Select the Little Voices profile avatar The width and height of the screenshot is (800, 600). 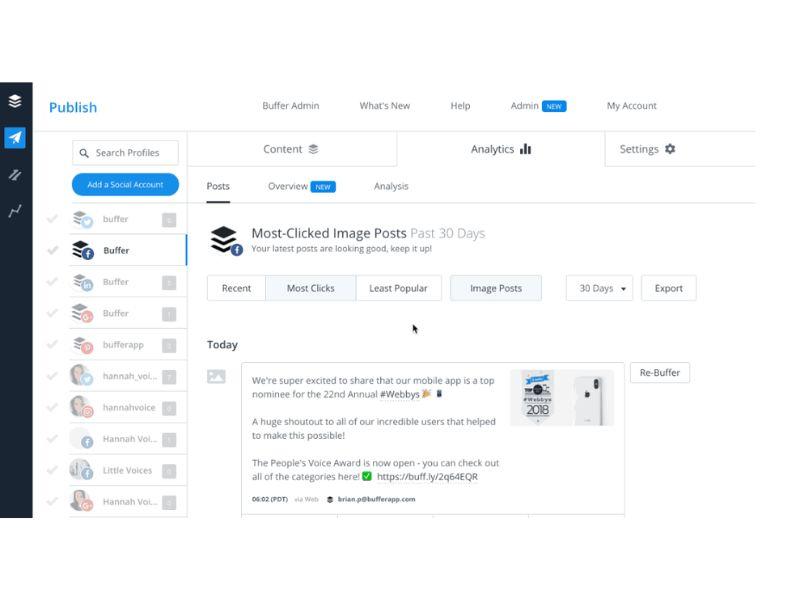[x=82, y=470]
